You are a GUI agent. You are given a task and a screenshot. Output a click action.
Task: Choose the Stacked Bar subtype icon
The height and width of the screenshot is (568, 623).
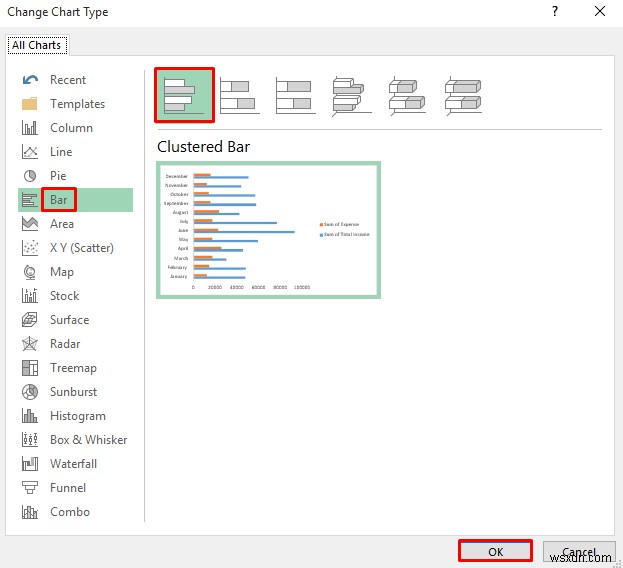click(240, 95)
